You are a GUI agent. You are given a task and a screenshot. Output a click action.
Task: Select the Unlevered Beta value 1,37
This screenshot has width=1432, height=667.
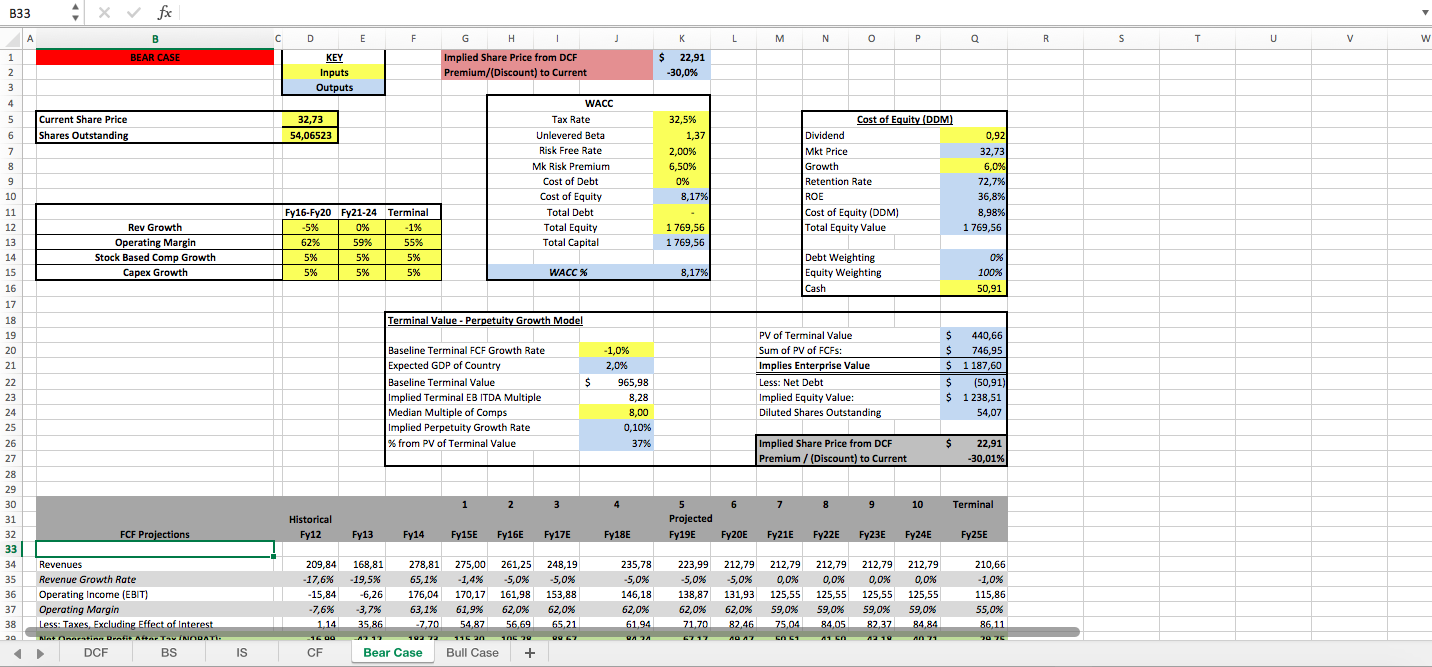coord(681,135)
